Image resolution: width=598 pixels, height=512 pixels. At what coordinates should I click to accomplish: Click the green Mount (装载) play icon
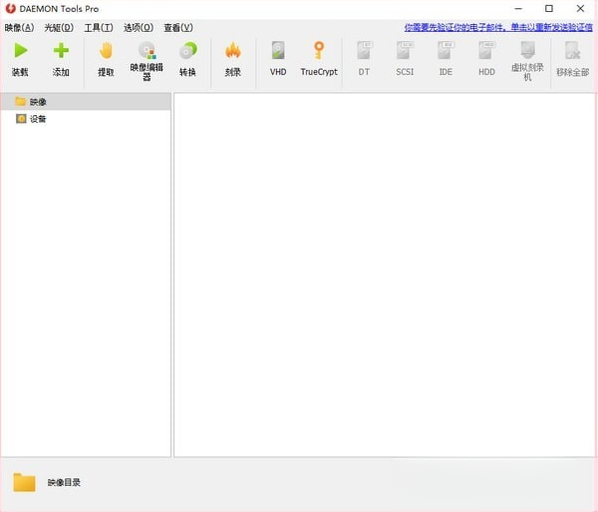(x=20, y=50)
